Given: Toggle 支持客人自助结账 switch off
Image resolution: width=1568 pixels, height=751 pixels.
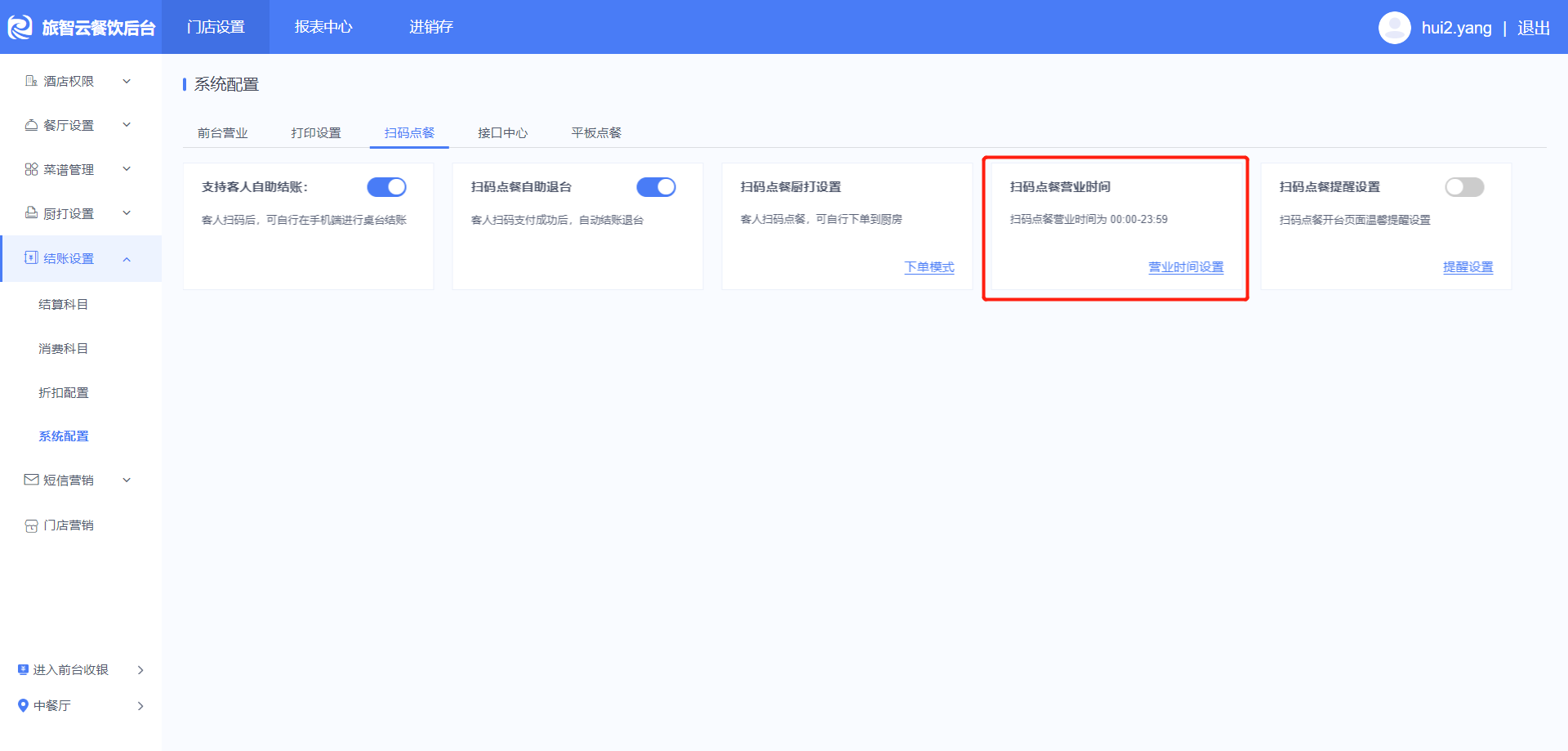Looking at the screenshot, I should pos(387,187).
